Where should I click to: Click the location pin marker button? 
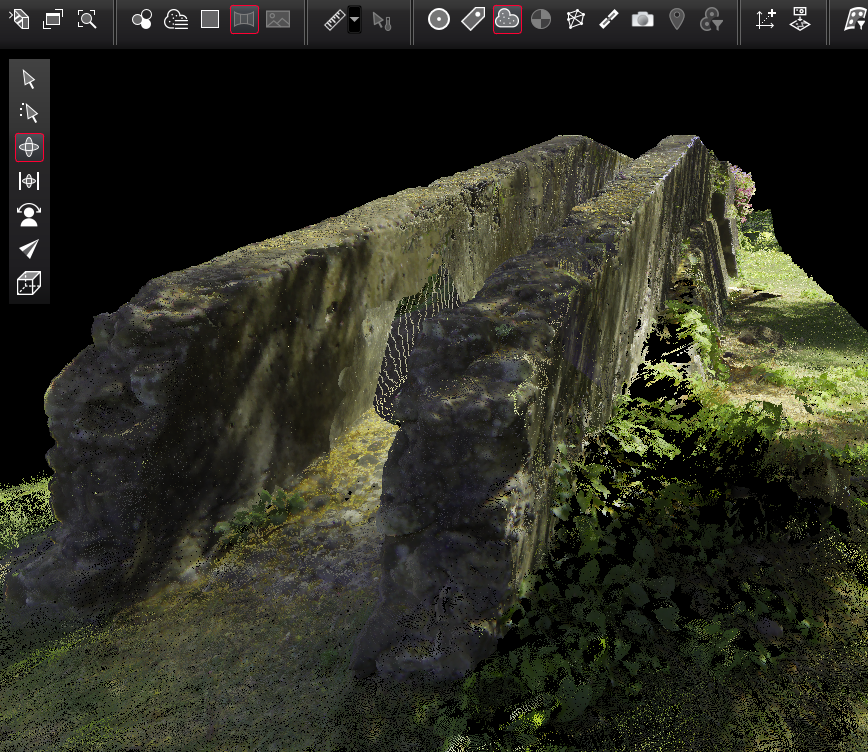(677, 20)
